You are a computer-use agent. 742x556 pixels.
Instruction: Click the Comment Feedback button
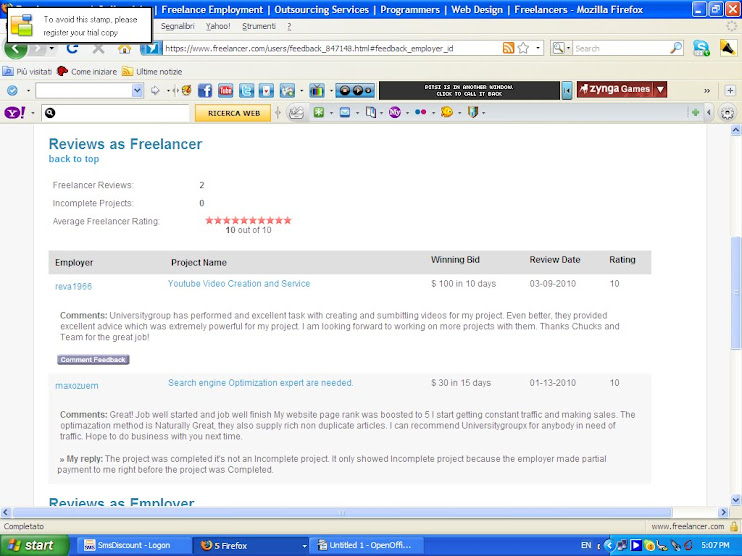pyautogui.click(x=93, y=360)
